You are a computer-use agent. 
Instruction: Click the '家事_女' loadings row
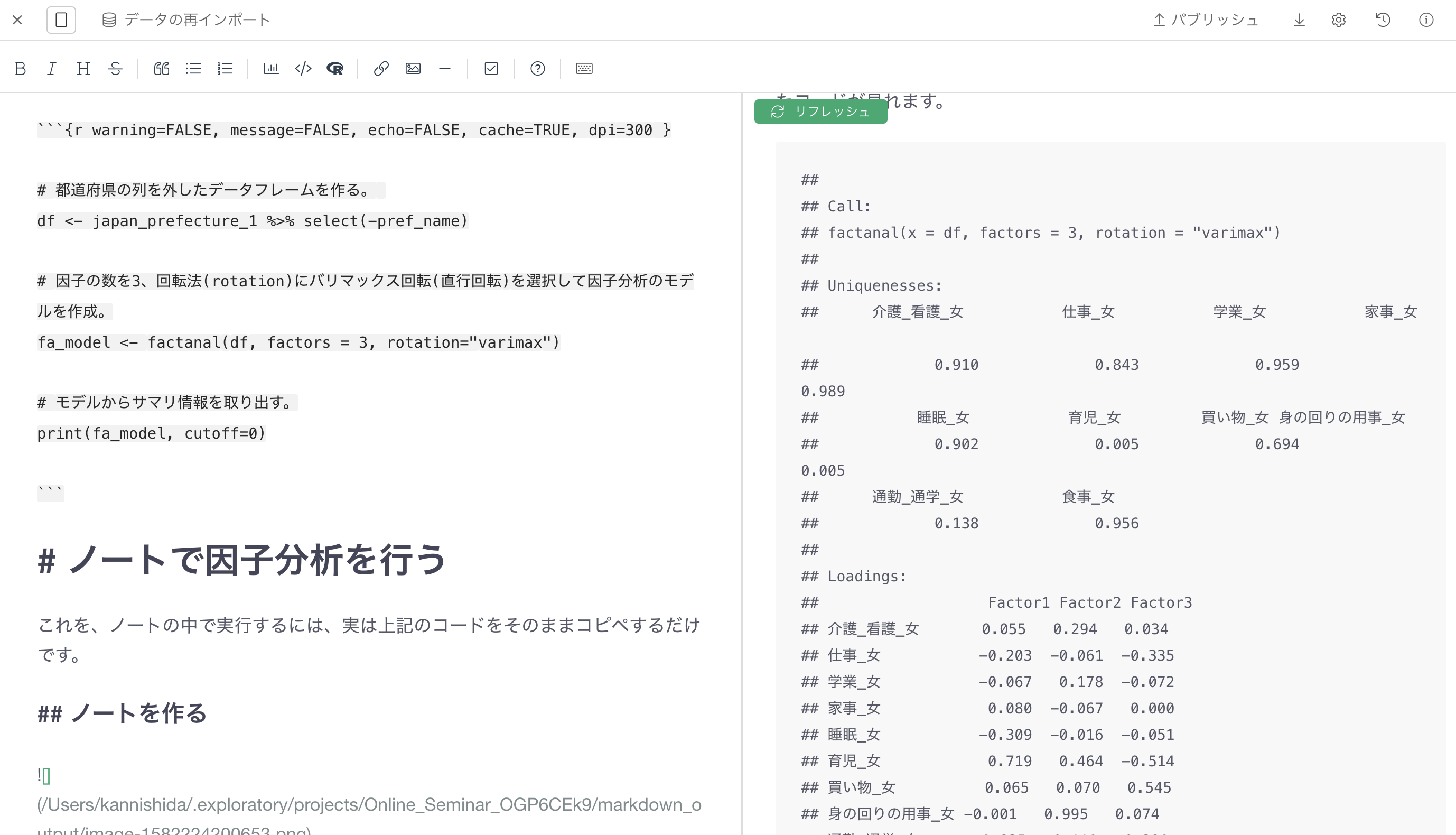(x=988, y=709)
